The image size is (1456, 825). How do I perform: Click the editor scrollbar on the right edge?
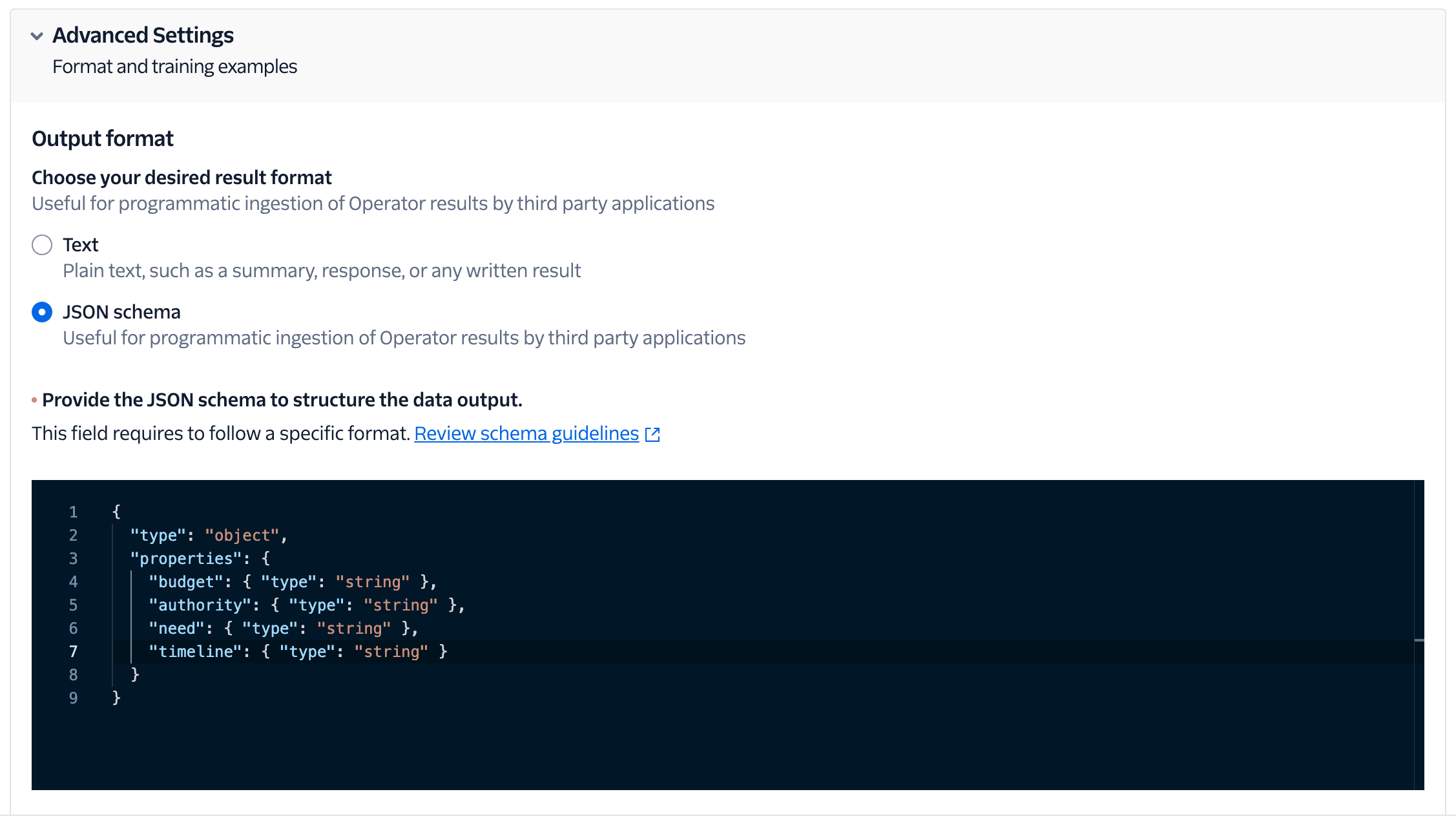(1419, 640)
